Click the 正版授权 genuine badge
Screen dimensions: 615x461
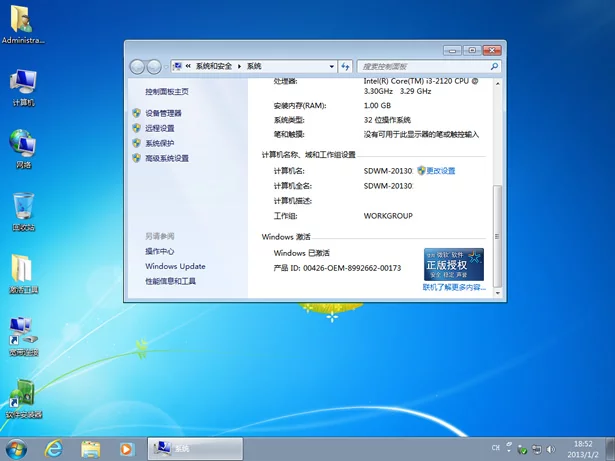click(453, 264)
